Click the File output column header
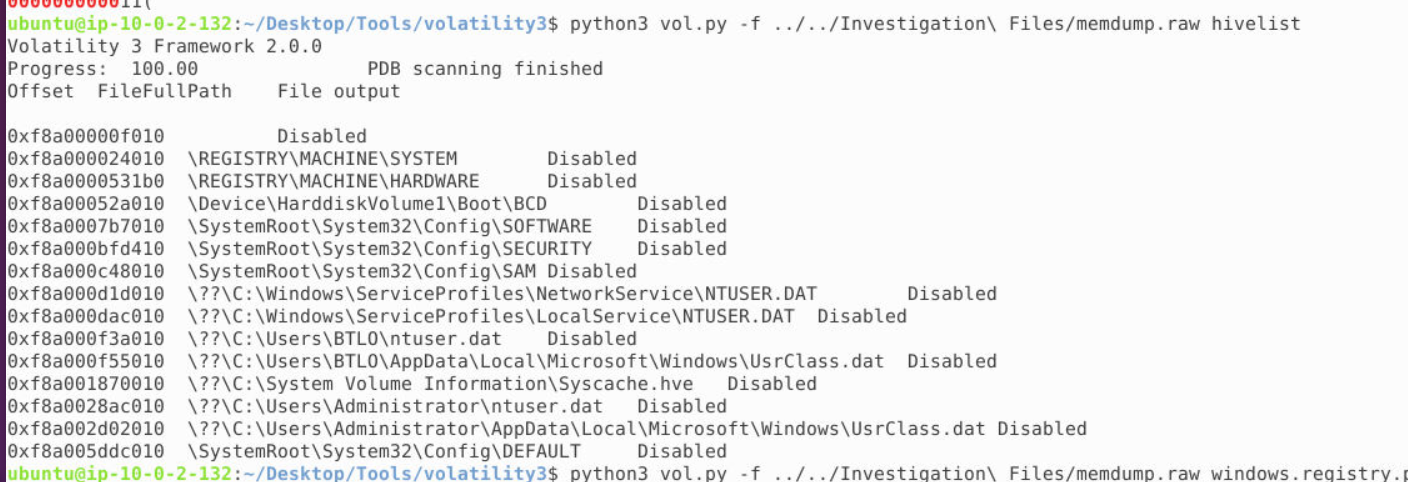 click(x=339, y=91)
